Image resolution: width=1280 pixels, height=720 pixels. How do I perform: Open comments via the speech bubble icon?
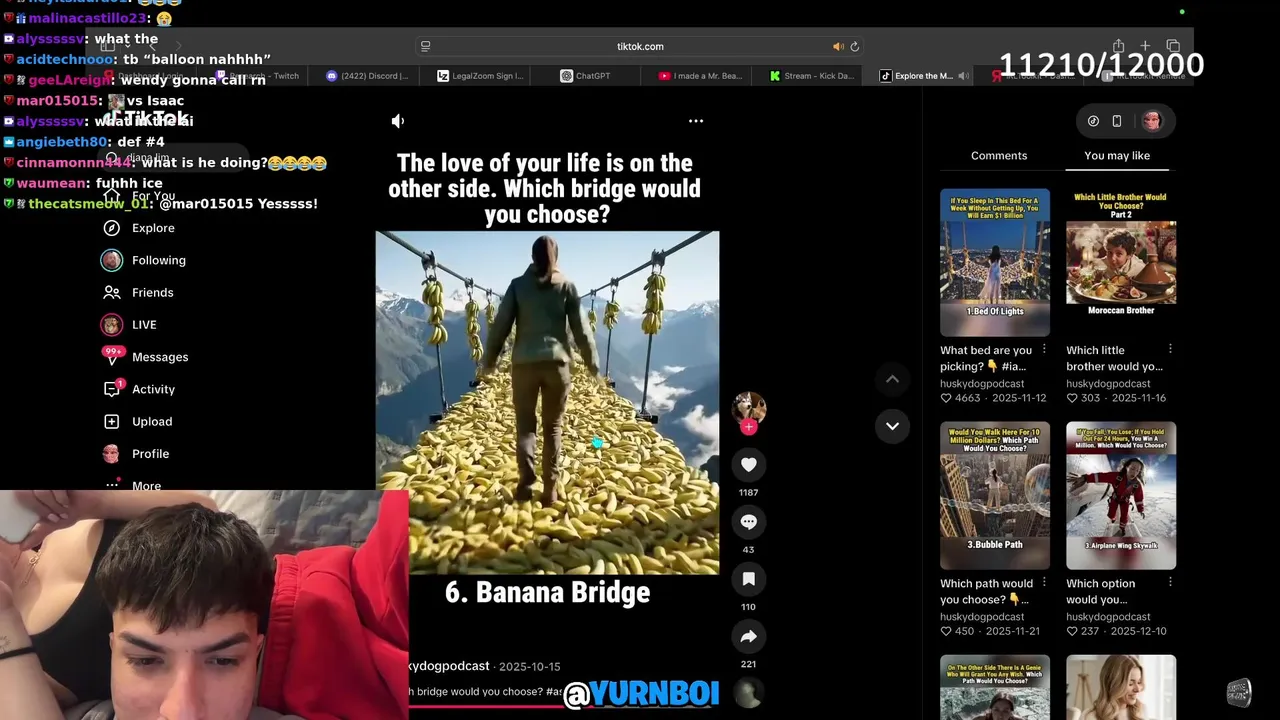pyautogui.click(x=748, y=522)
